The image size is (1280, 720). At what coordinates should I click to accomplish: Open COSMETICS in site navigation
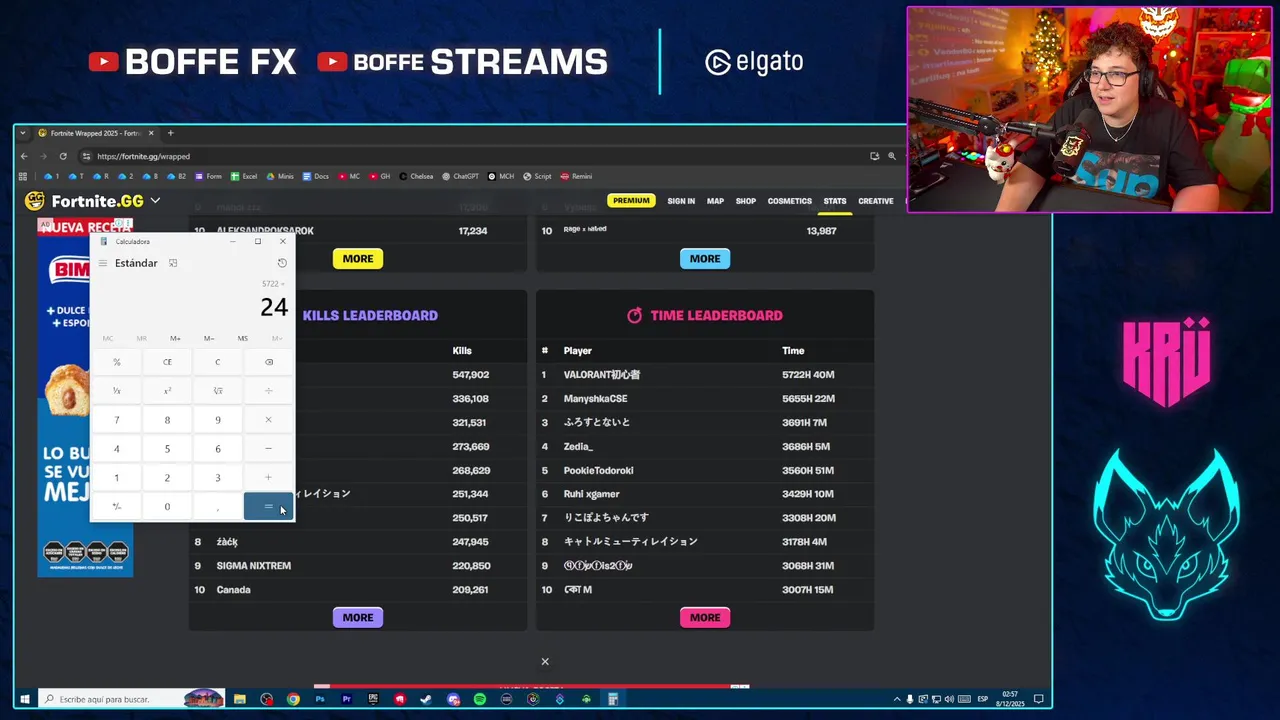(790, 201)
